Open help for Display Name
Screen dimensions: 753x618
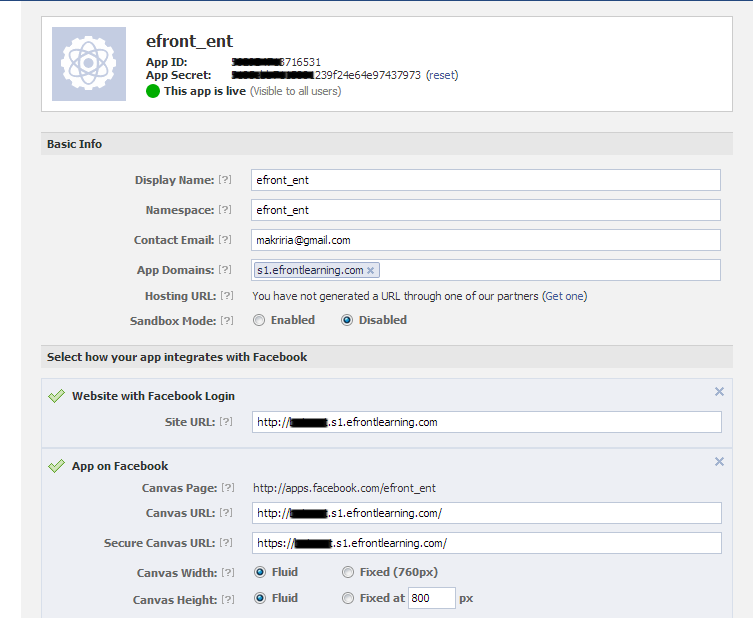(225, 180)
